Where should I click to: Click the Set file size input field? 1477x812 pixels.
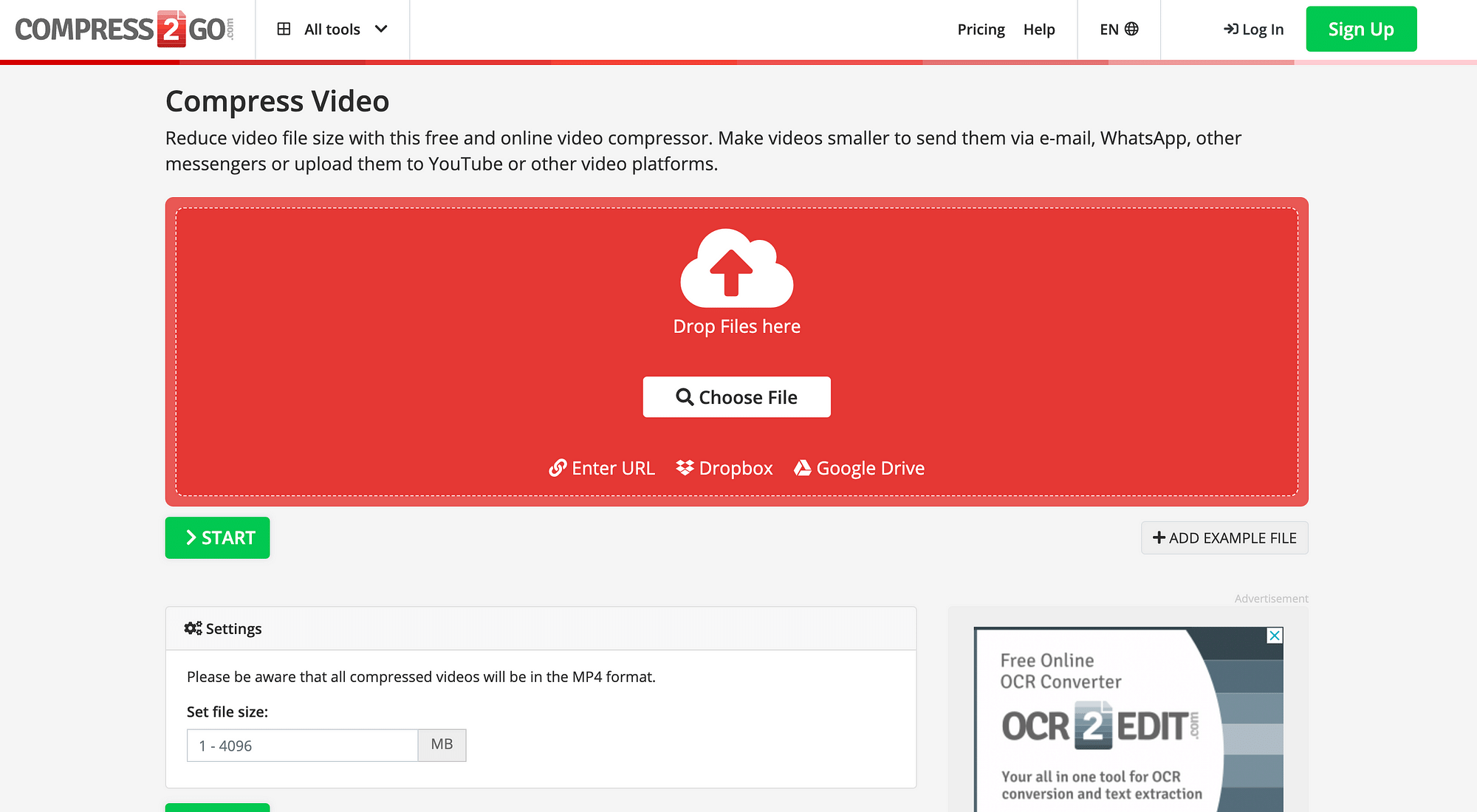tap(303, 746)
